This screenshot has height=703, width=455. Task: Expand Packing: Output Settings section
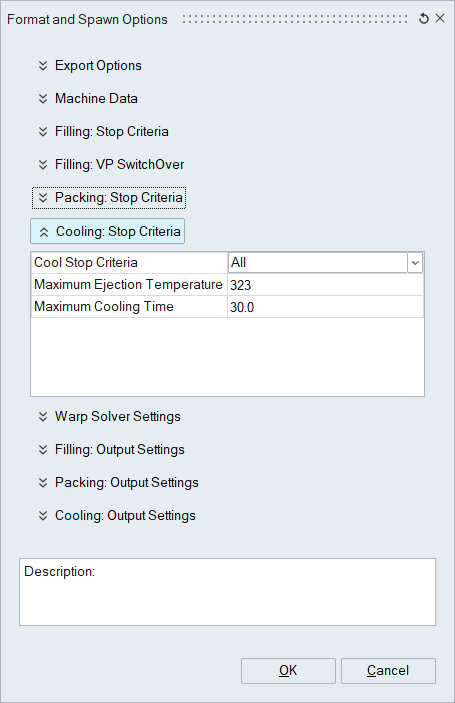pyautogui.click(x=118, y=483)
